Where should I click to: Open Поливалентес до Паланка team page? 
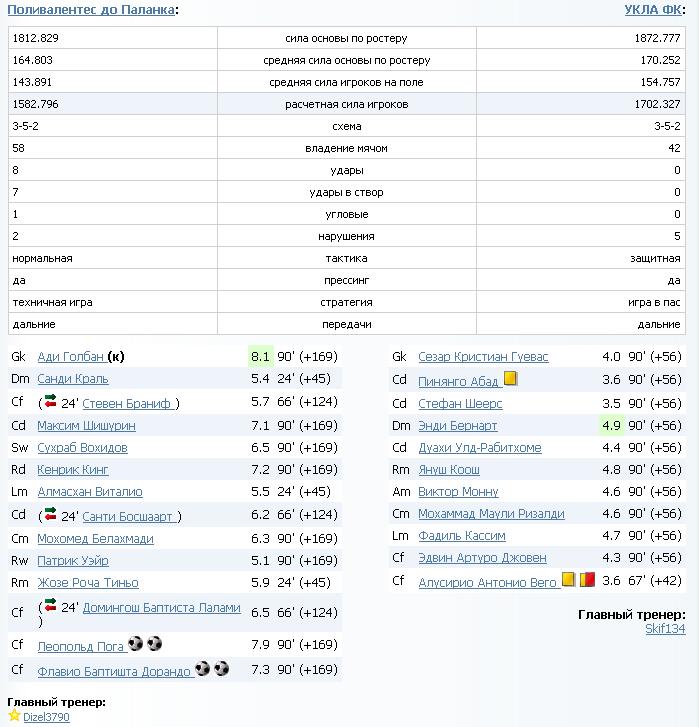click(90, 9)
